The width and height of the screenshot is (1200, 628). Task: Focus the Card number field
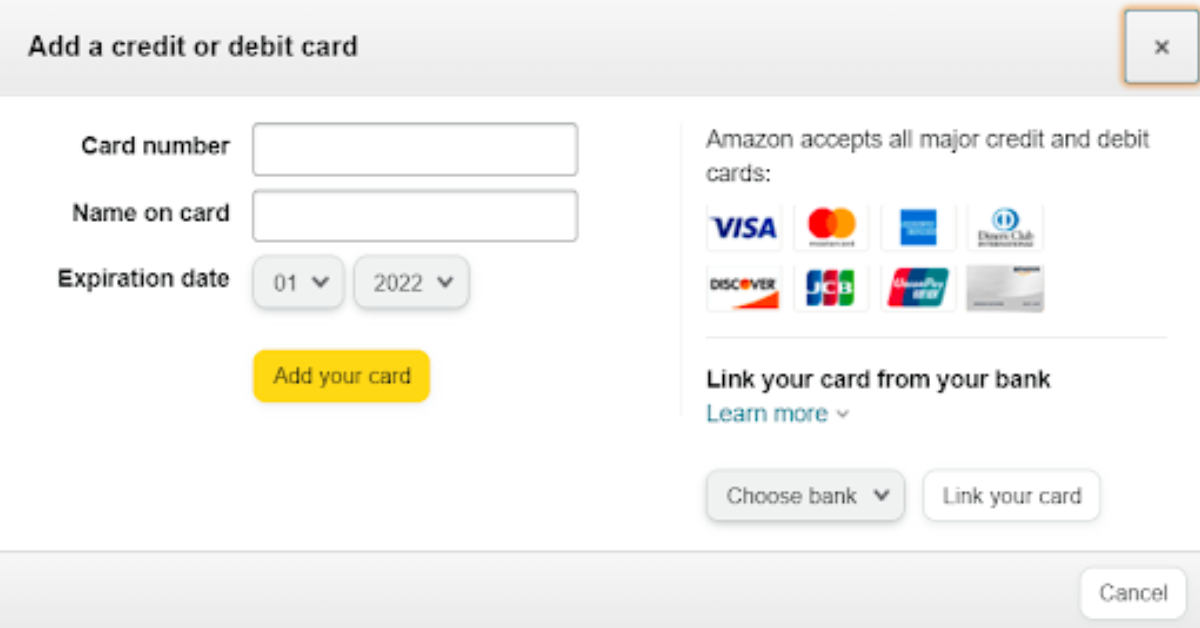(x=415, y=149)
